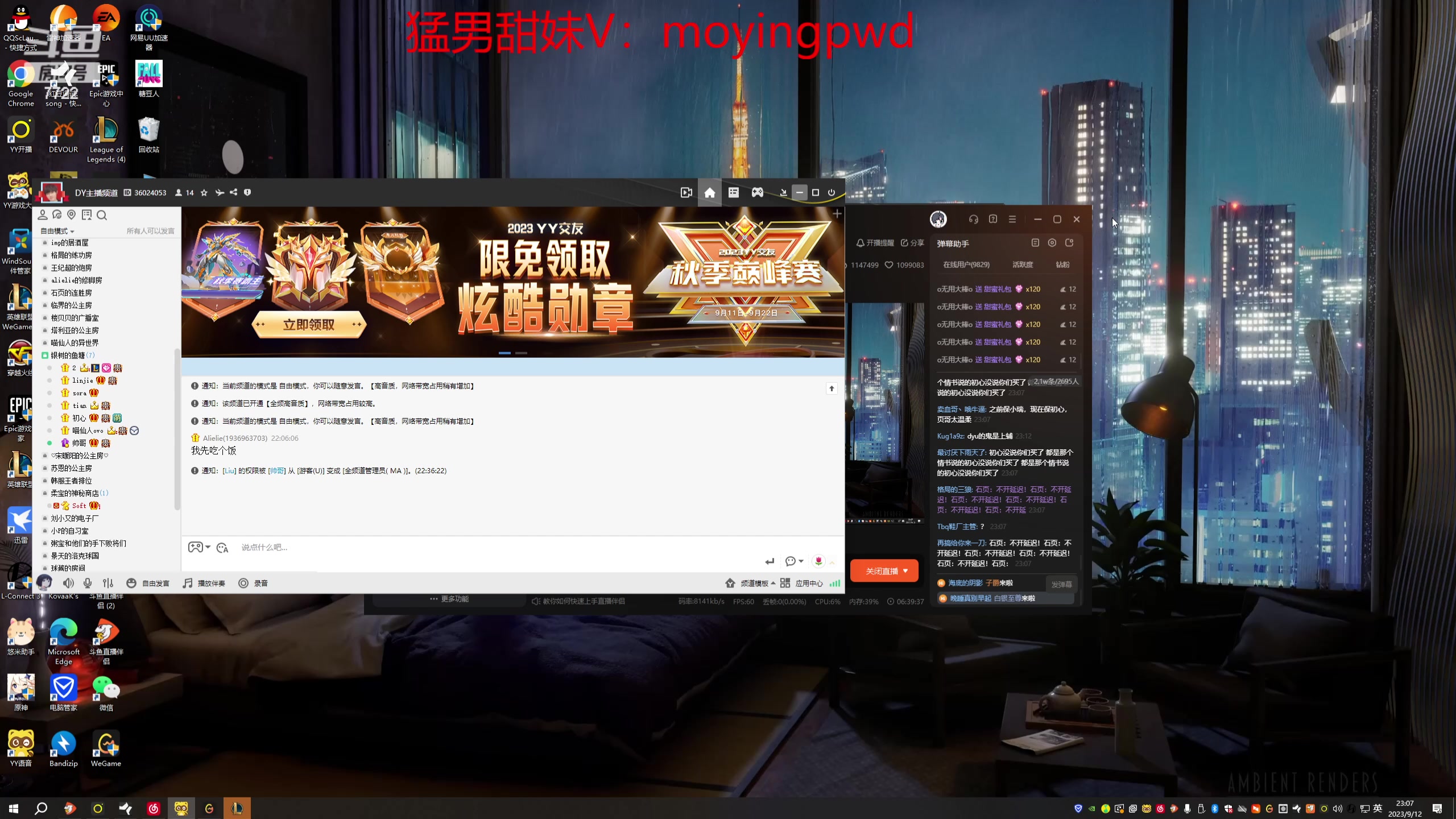Open the 自由模式 dropdown
The width and height of the screenshot is (1456, 819).
(x=57, y=231)
